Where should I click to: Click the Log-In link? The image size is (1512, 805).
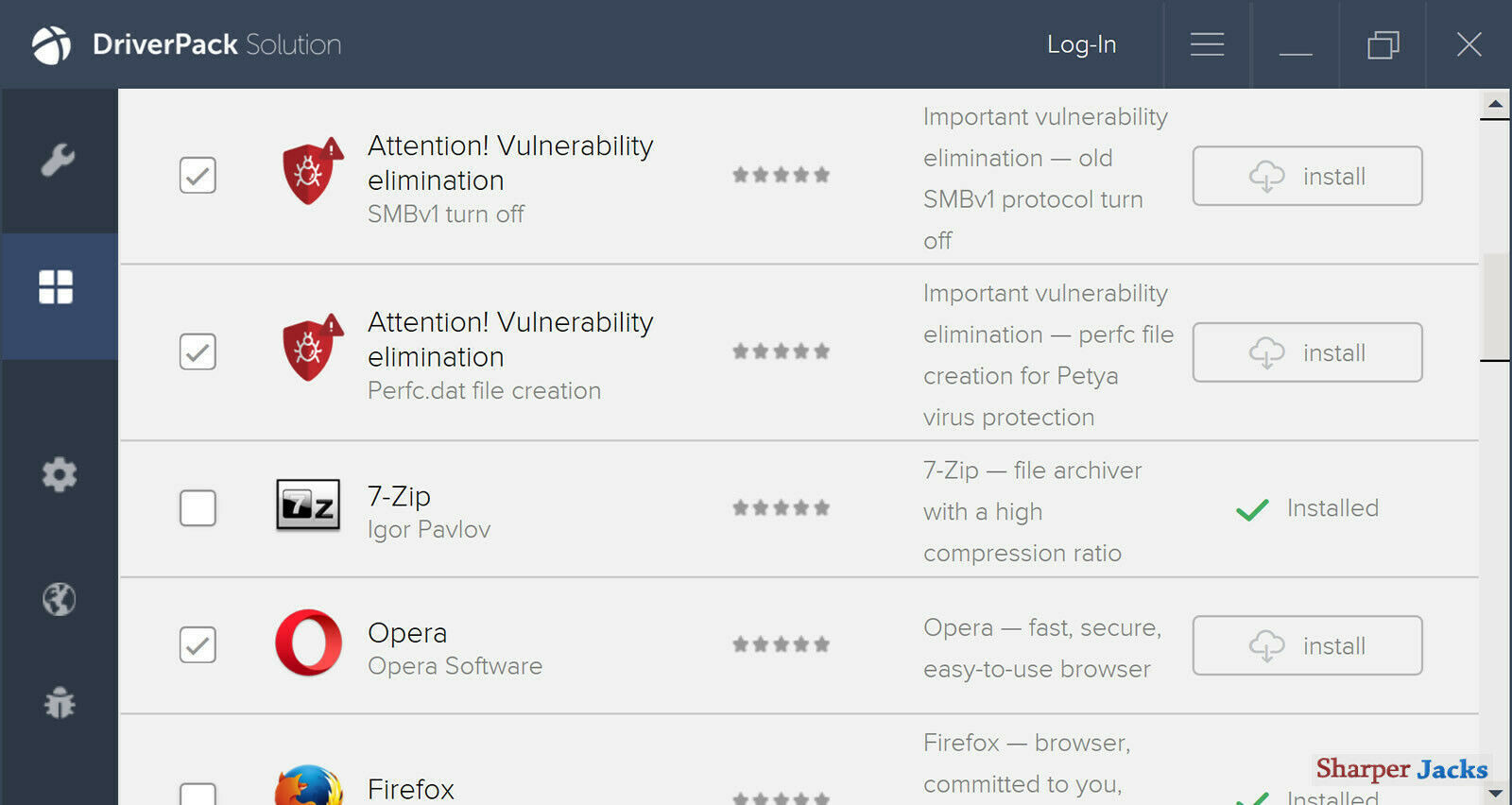tap(1081, 44)
